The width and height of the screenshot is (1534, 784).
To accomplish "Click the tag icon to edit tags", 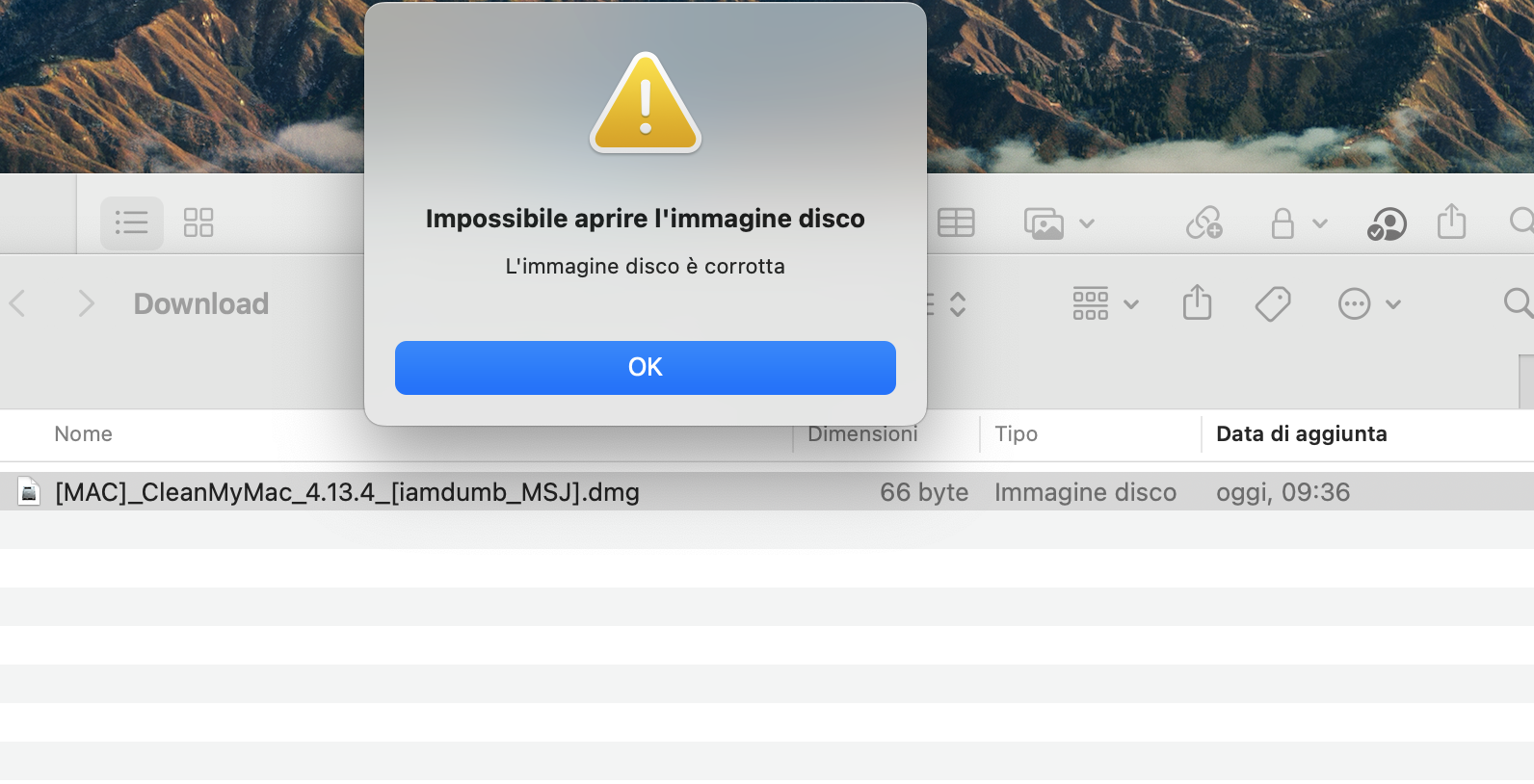I will (1273, 304).
